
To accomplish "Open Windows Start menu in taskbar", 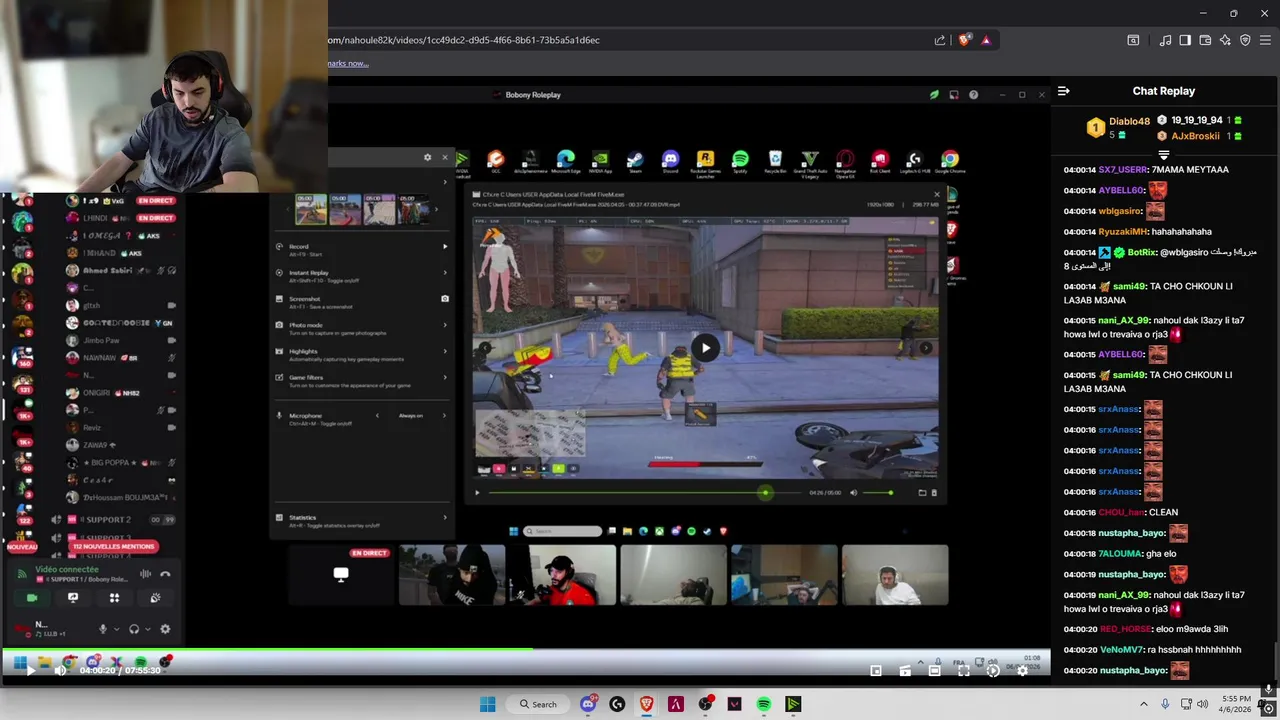I will click(487, 704).
